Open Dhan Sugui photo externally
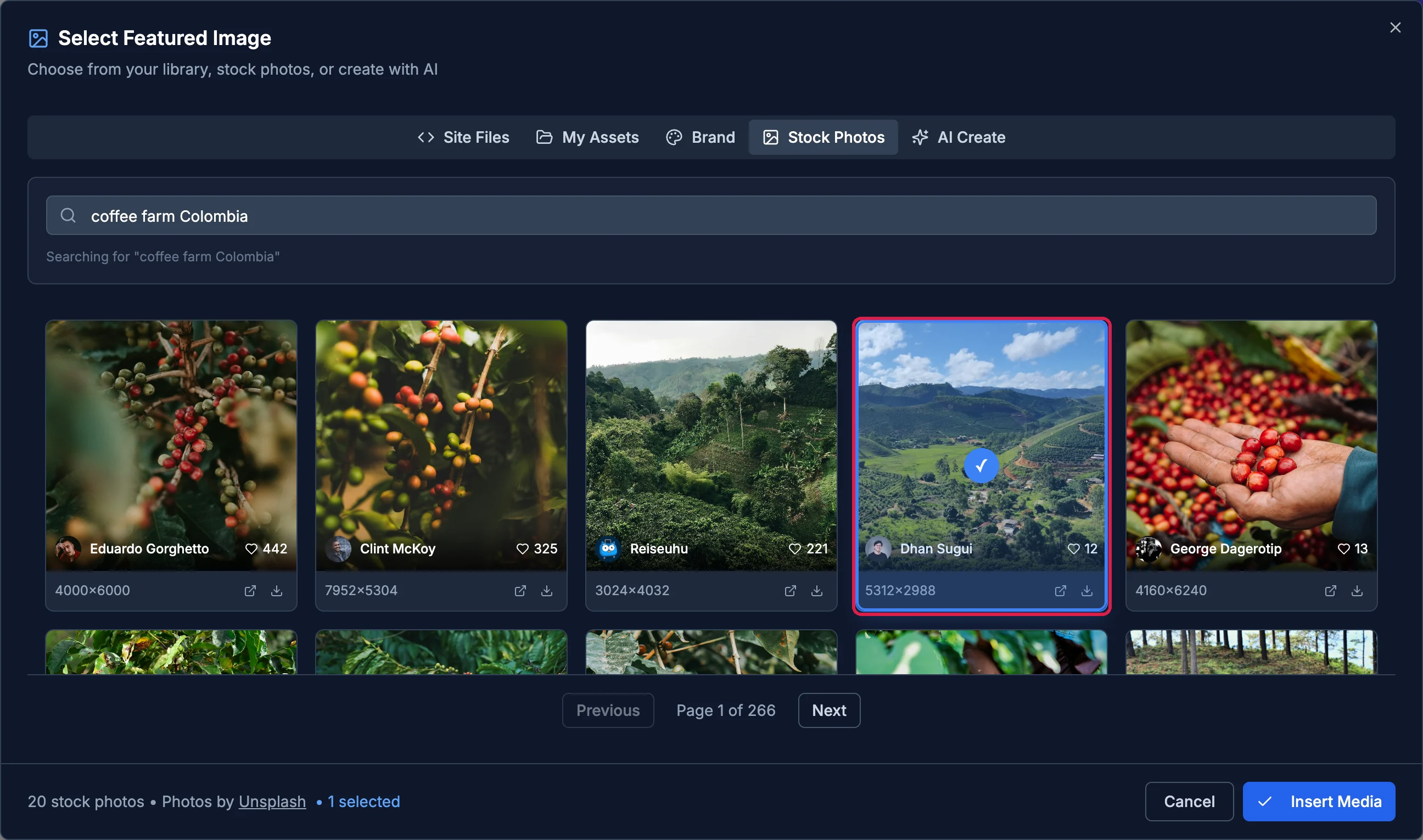Image resolution: width=1423 pixels, height=840 pixels. tap(1060, 590)
